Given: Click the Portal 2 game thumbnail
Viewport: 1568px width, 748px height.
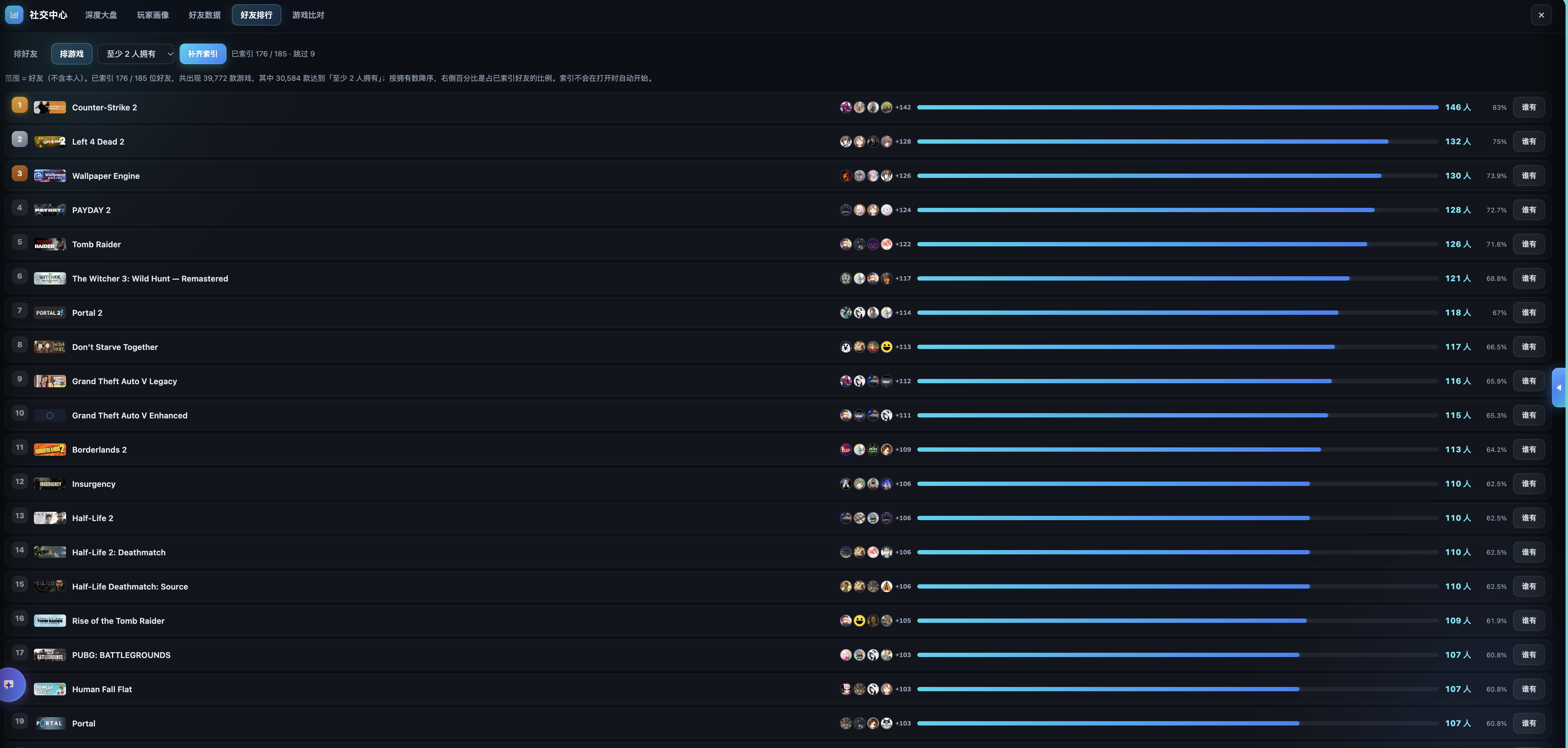Looking at the screenshot, I should click(x=50, y=313).
